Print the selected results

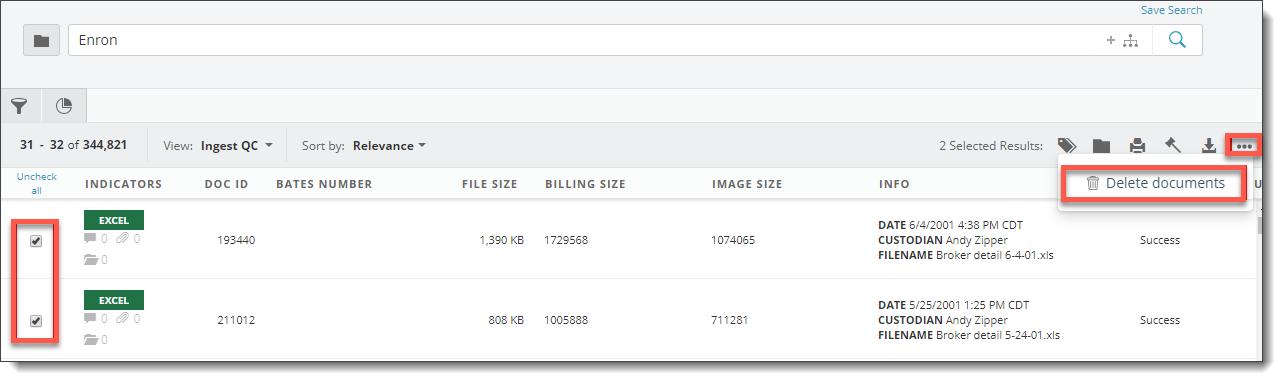tap(1137, 146)
